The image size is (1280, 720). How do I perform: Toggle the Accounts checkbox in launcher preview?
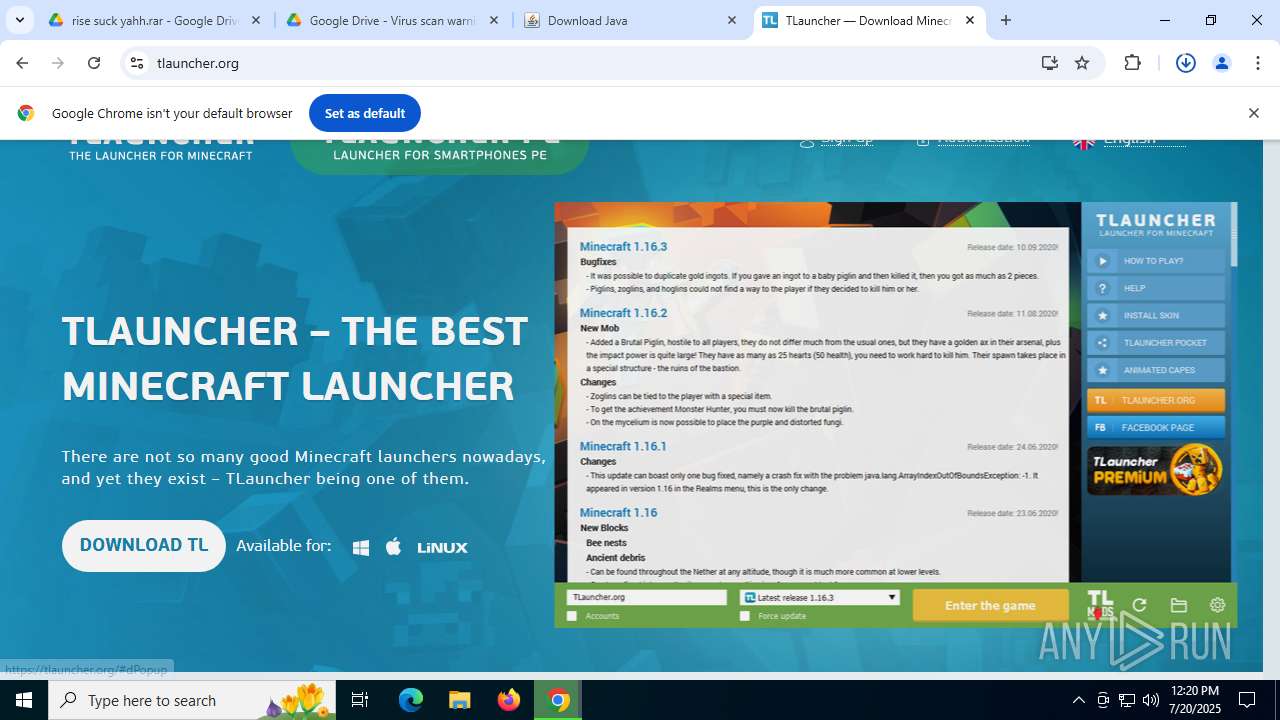tap(572, 616)
